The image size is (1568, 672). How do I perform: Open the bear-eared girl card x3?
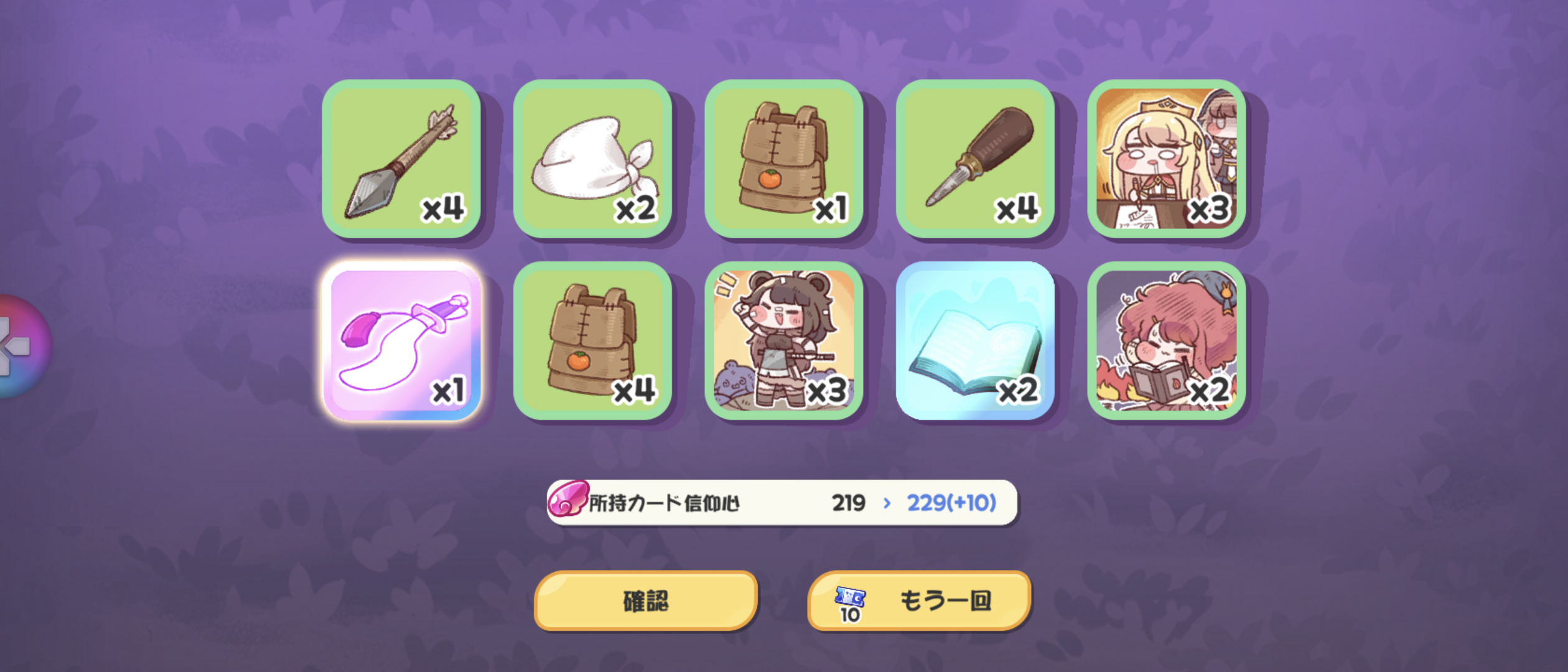(x=784, y=341)
